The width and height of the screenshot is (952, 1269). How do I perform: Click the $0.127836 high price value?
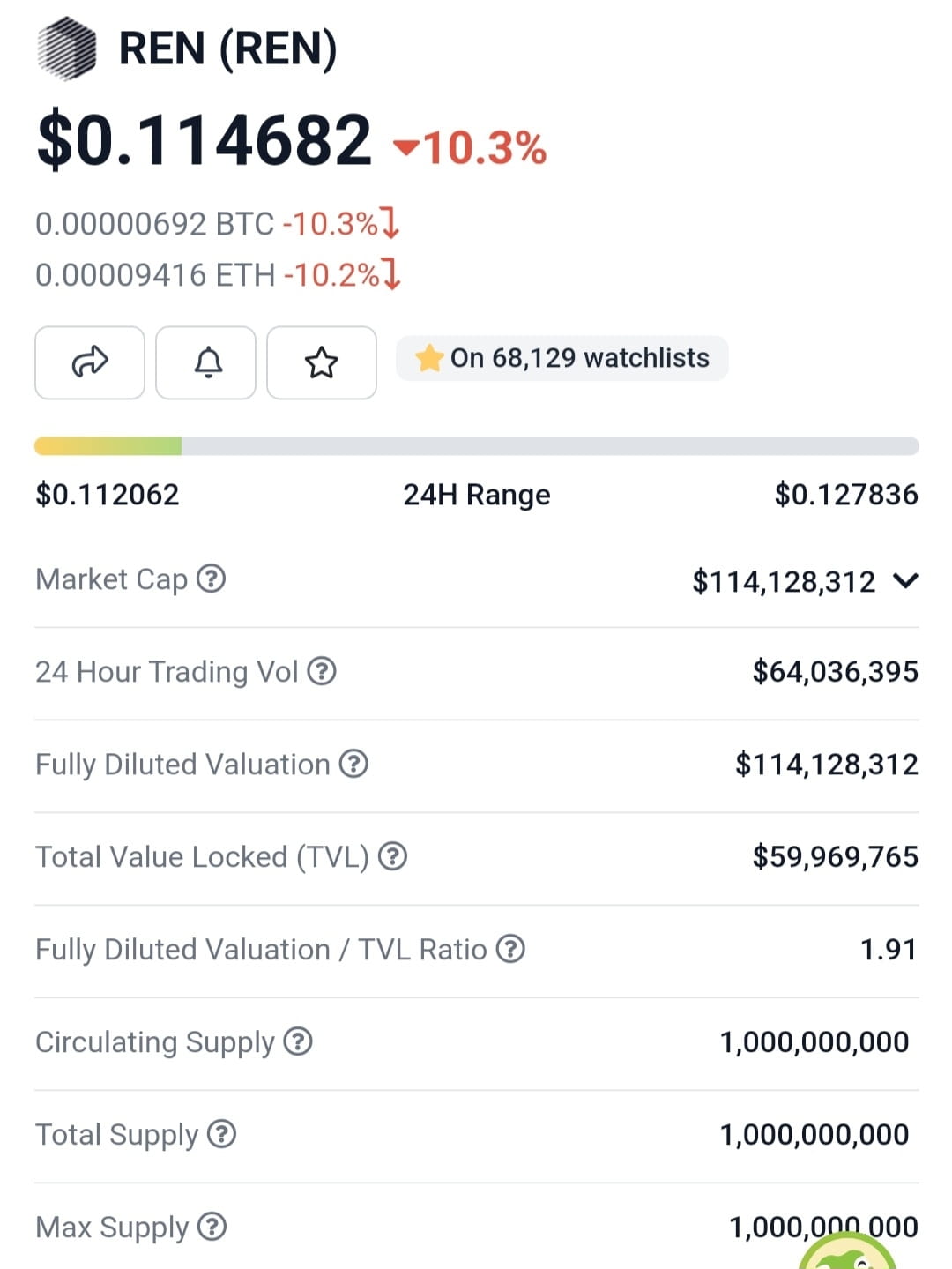pyautogui.click(x=844, y=494)
